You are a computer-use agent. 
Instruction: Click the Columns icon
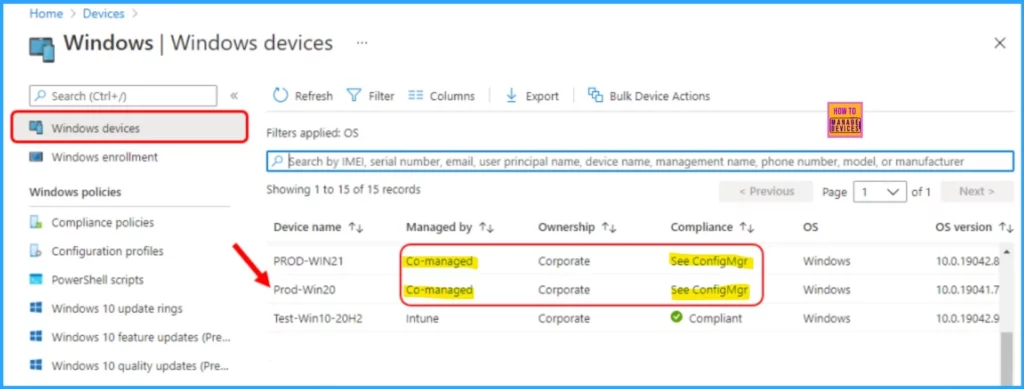pos(416,95)
